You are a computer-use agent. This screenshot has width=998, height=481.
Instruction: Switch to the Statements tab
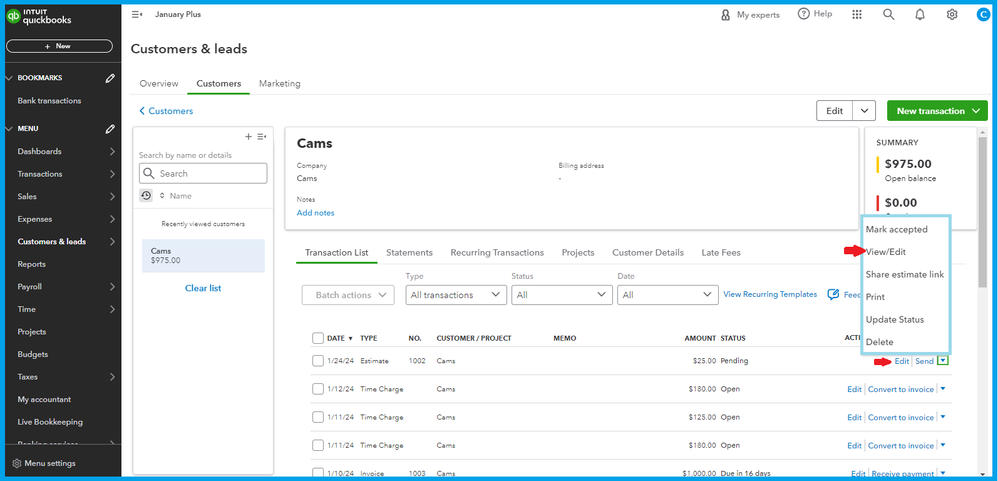click(x=409, y=253)
